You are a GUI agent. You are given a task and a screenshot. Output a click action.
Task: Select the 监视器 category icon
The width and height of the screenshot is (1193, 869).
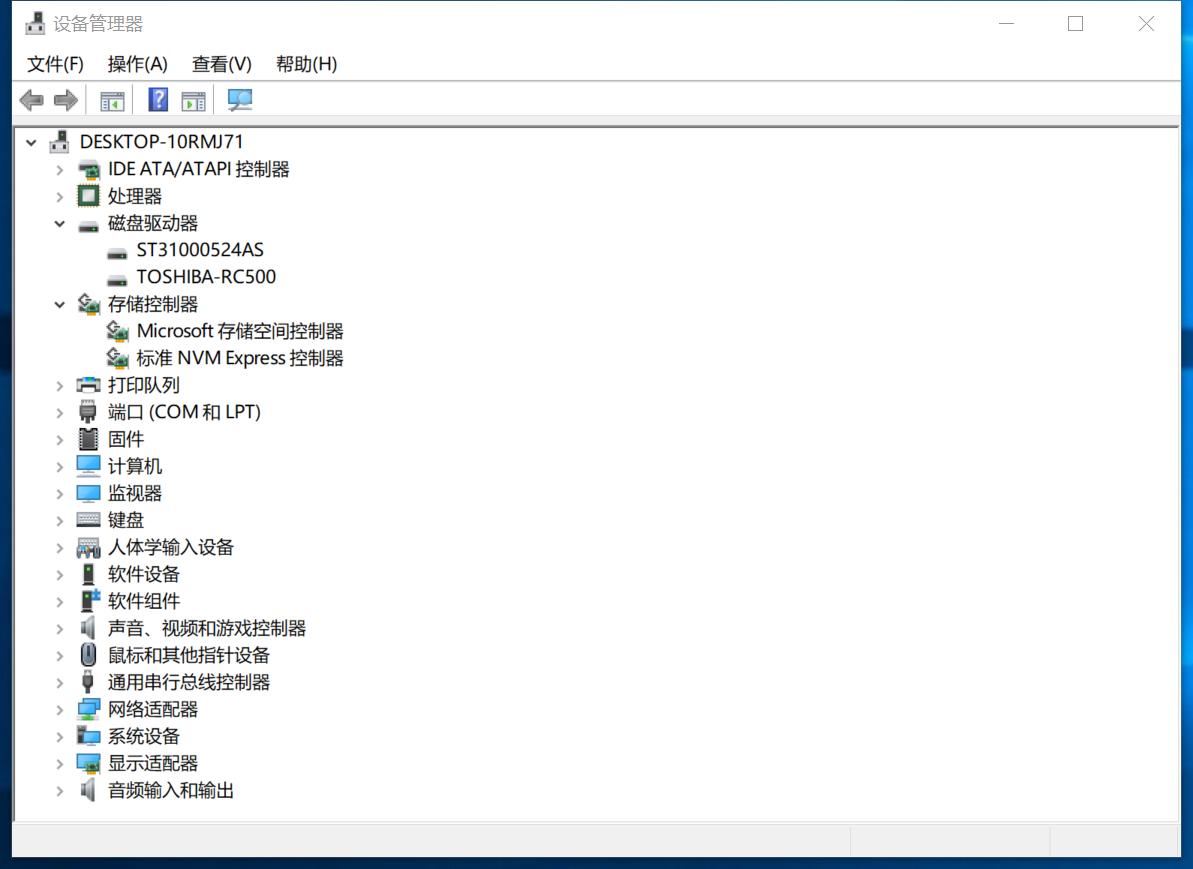click(88, 492)
